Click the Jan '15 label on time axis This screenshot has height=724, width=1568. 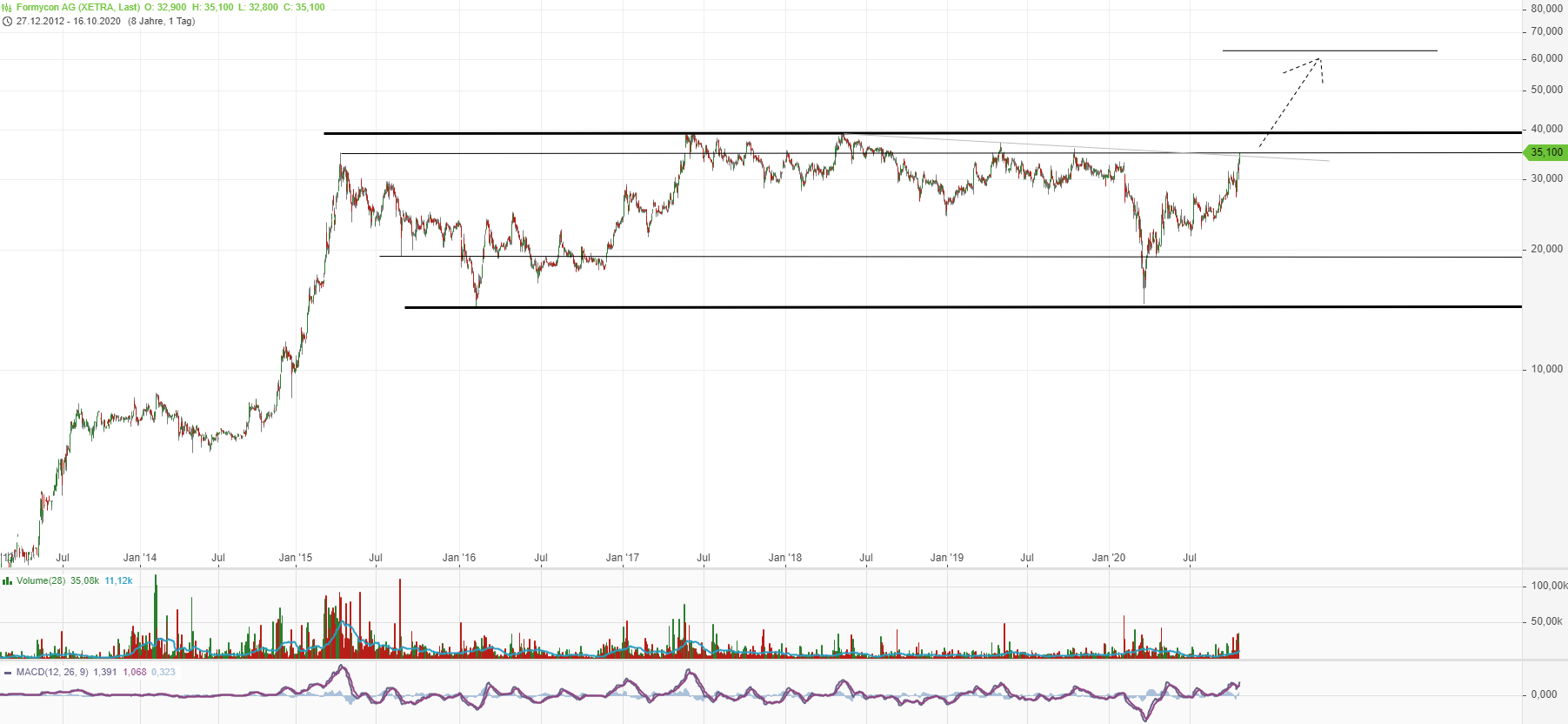click(x=296, y=558)
